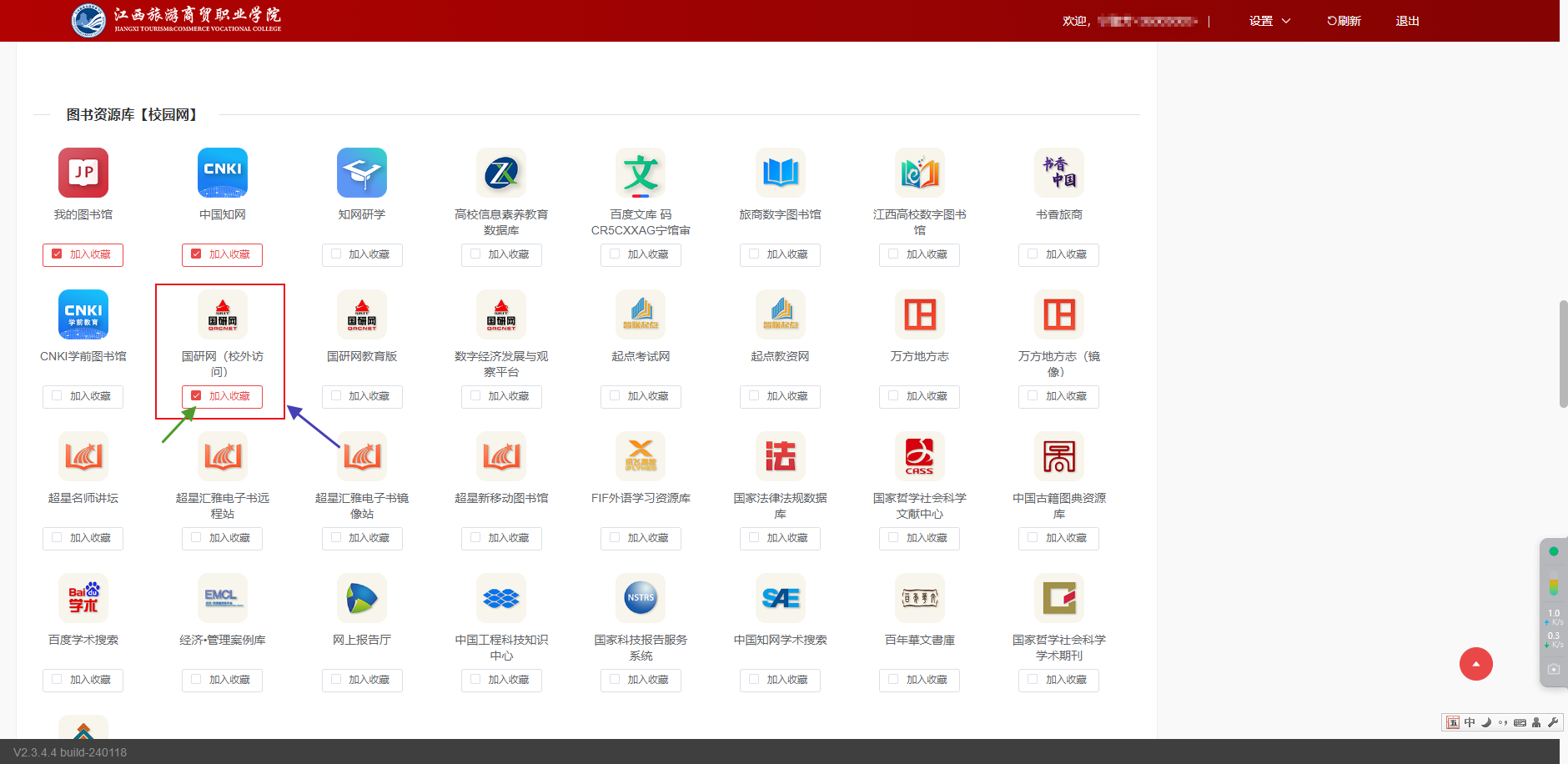Click the 起点考试网 link text
This screenshot has height=764, width=1568.
coord(641,356)
